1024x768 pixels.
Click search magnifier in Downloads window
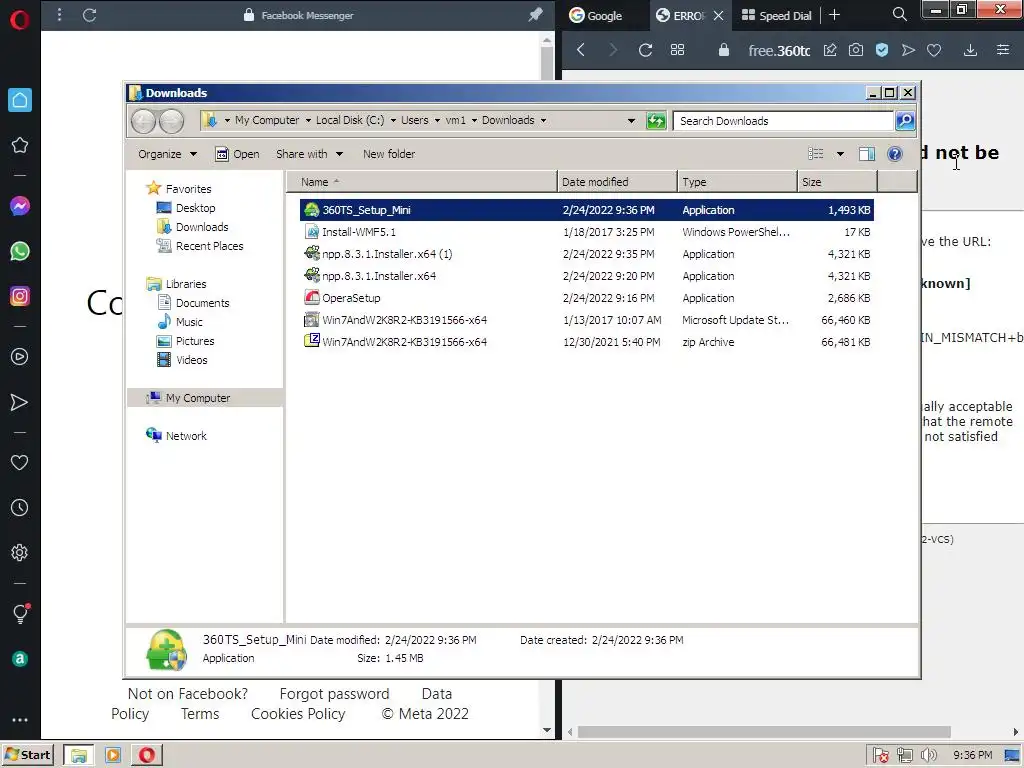(905, 121)
